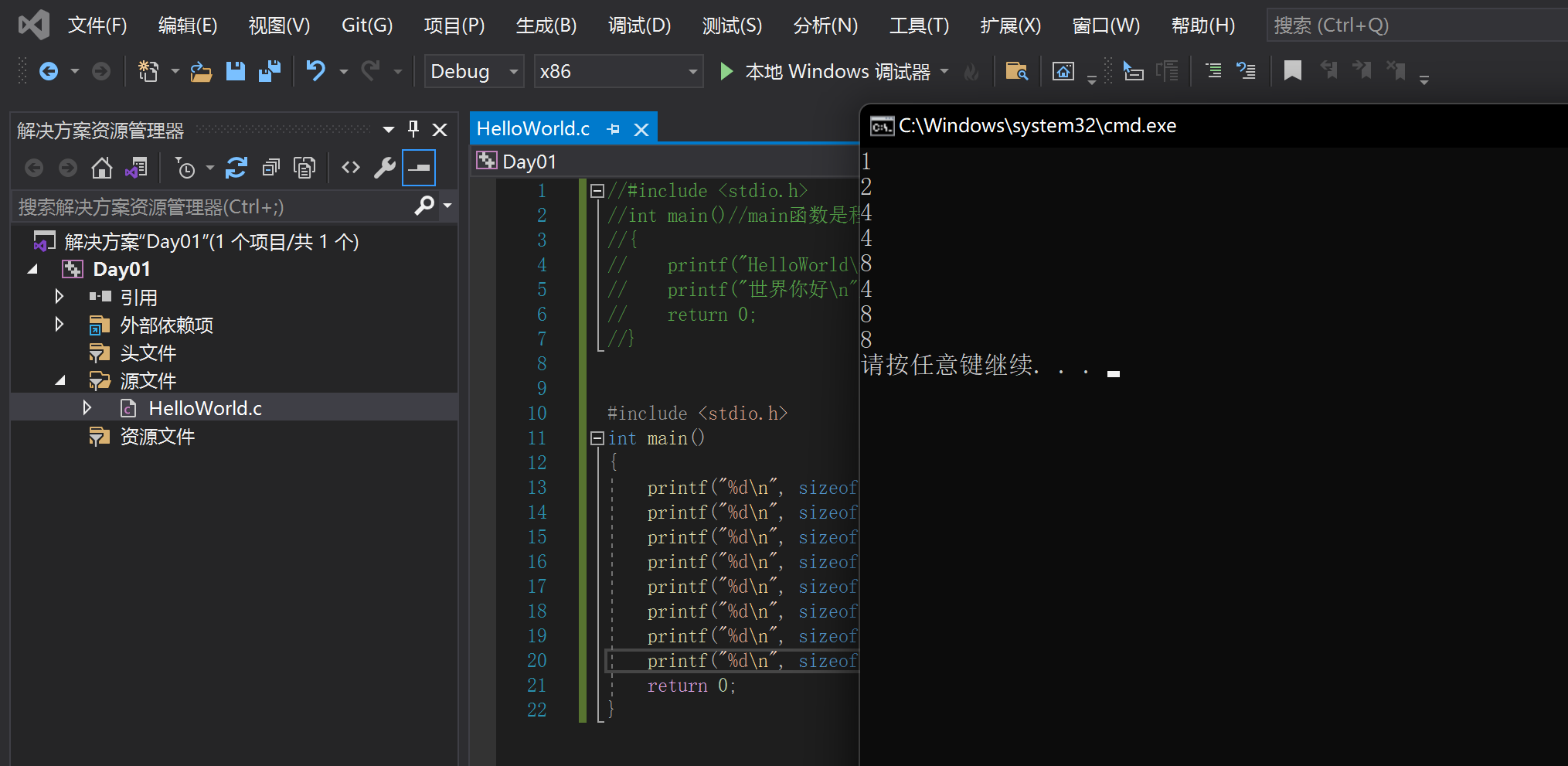Open Solution Explorer window options dropdown
Image resolution: width=1568 pixels, height=766 pixels.
389,129
